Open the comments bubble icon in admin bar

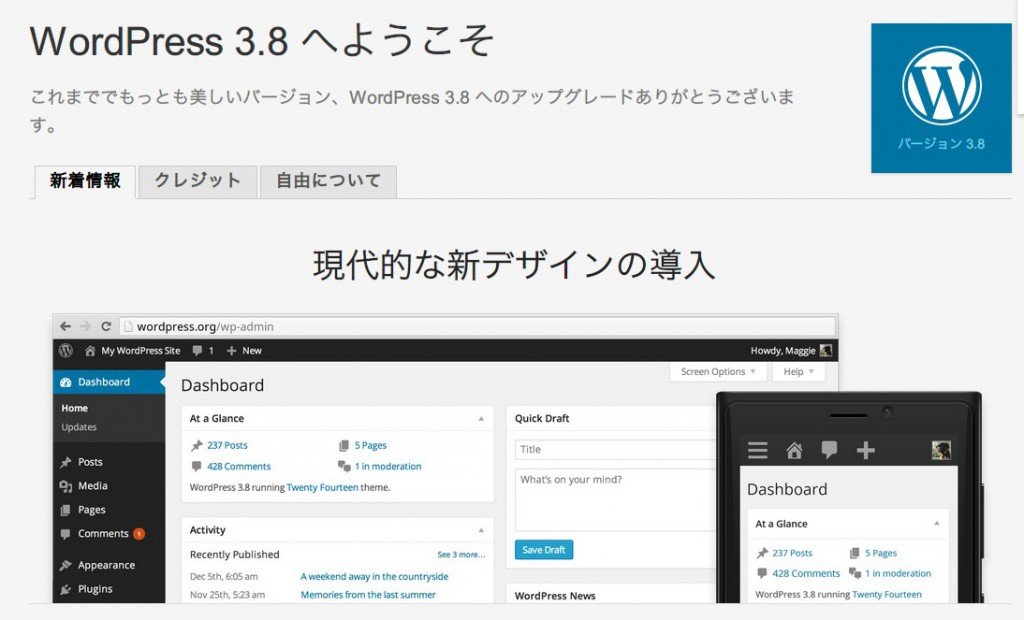pyautogui.click(x=197, y=351)
